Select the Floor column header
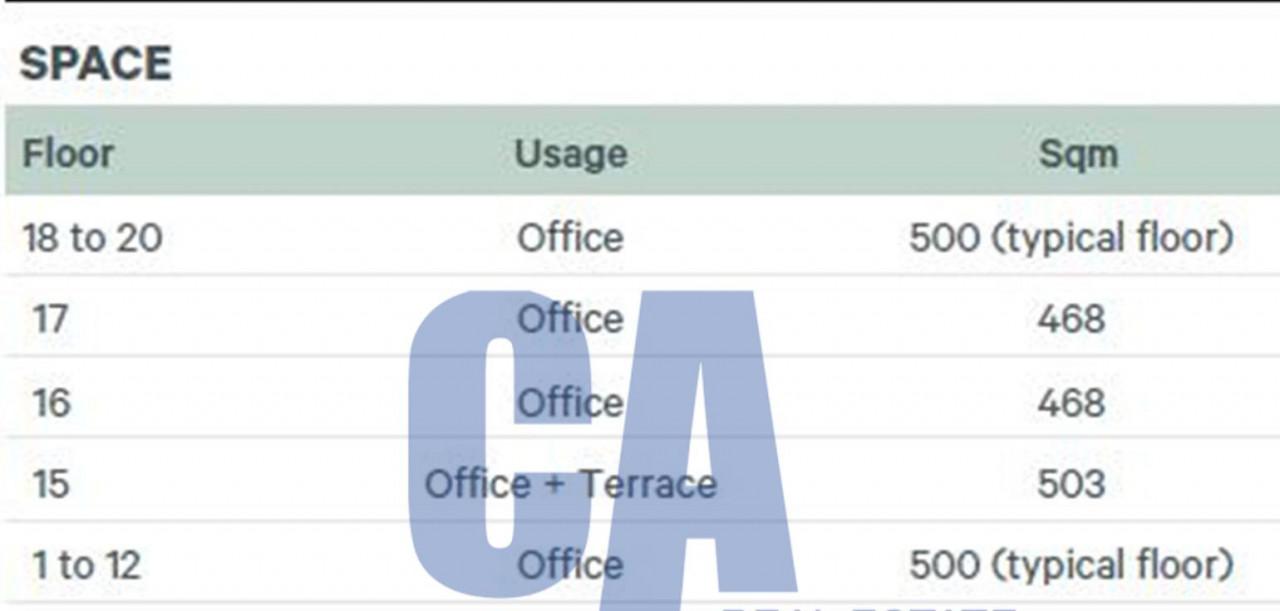This screenshot has width=1280, height=611. point(68,154)
